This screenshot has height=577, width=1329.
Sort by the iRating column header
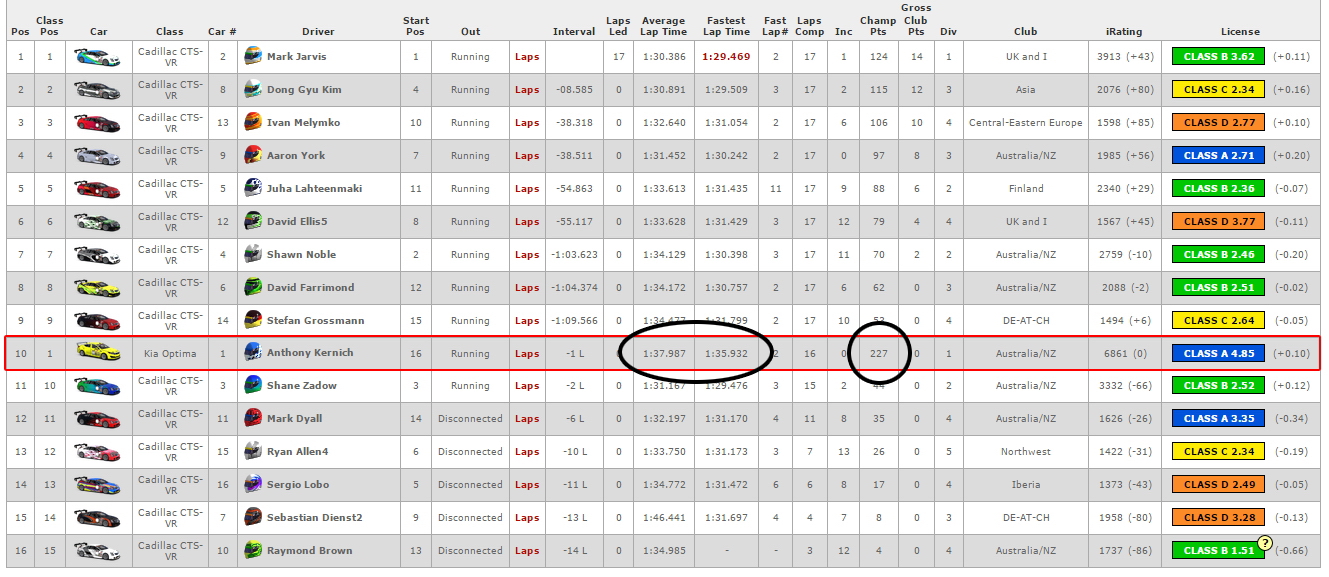click(x=1116, y=32)
